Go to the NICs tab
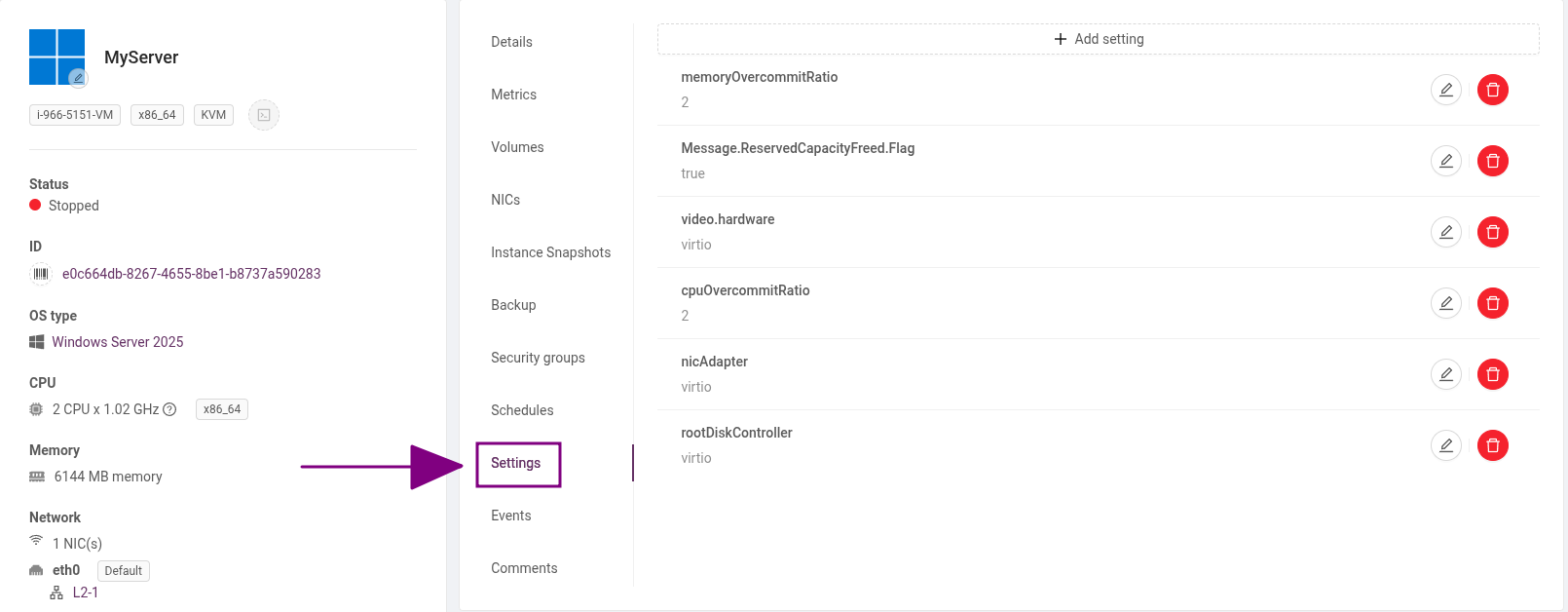 tap(505, 200)
